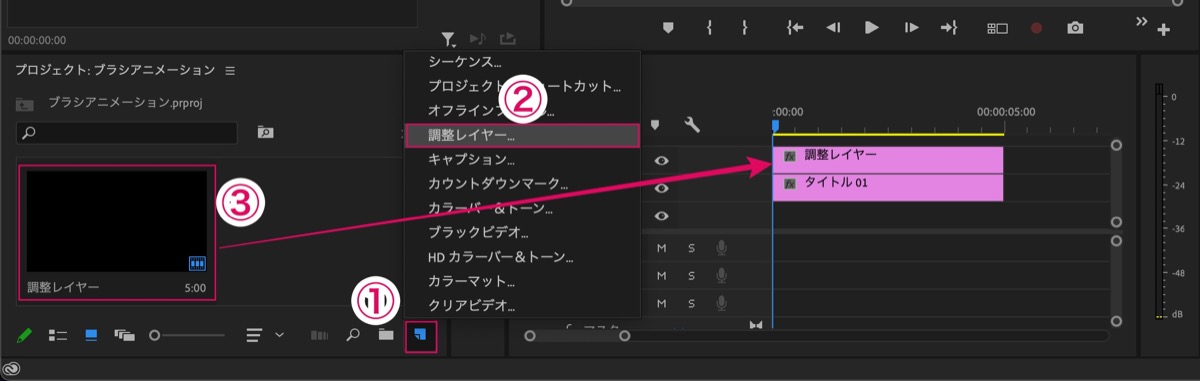Play the program monitor

tap(871, 28)
